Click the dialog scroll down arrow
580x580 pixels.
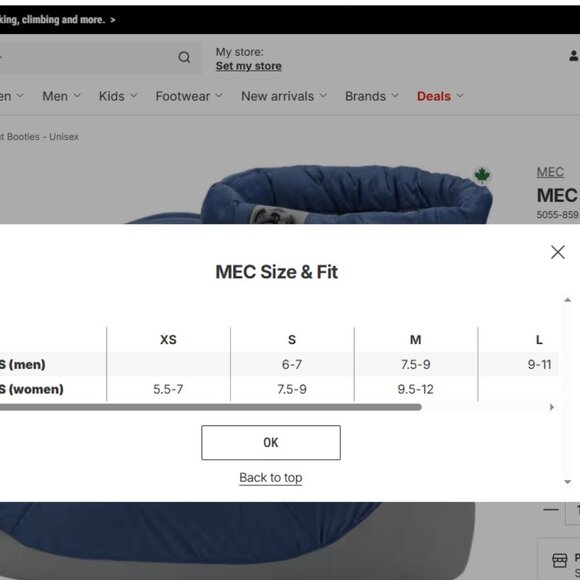[x=567, y=482]
